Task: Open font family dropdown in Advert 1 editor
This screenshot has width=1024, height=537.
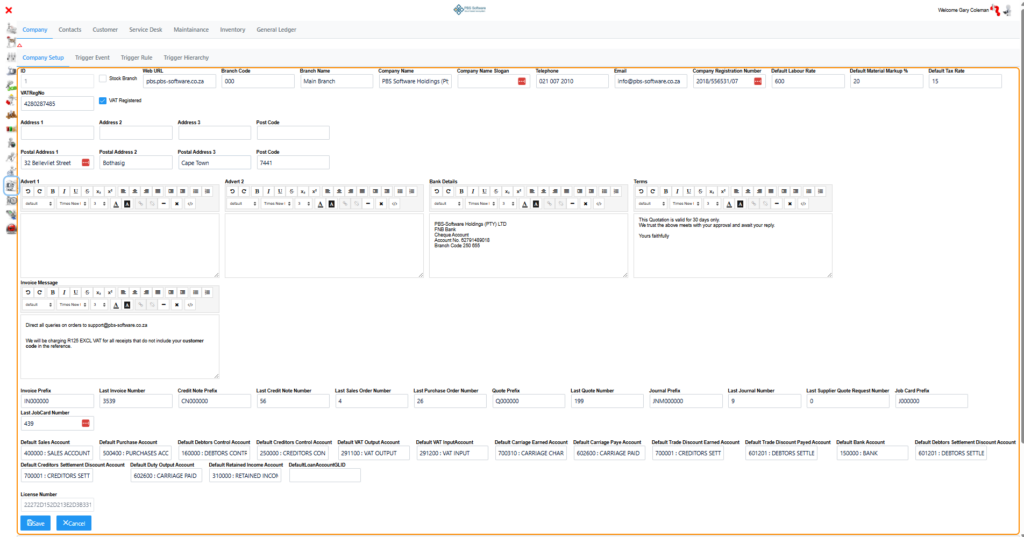Action: click(x=70, y=203)
